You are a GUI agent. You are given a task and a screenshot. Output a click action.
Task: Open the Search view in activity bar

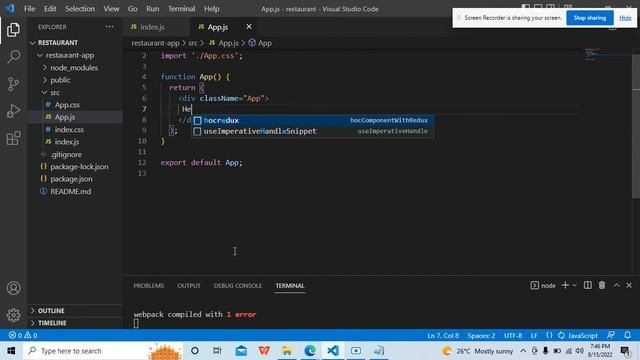coord(13,56)
